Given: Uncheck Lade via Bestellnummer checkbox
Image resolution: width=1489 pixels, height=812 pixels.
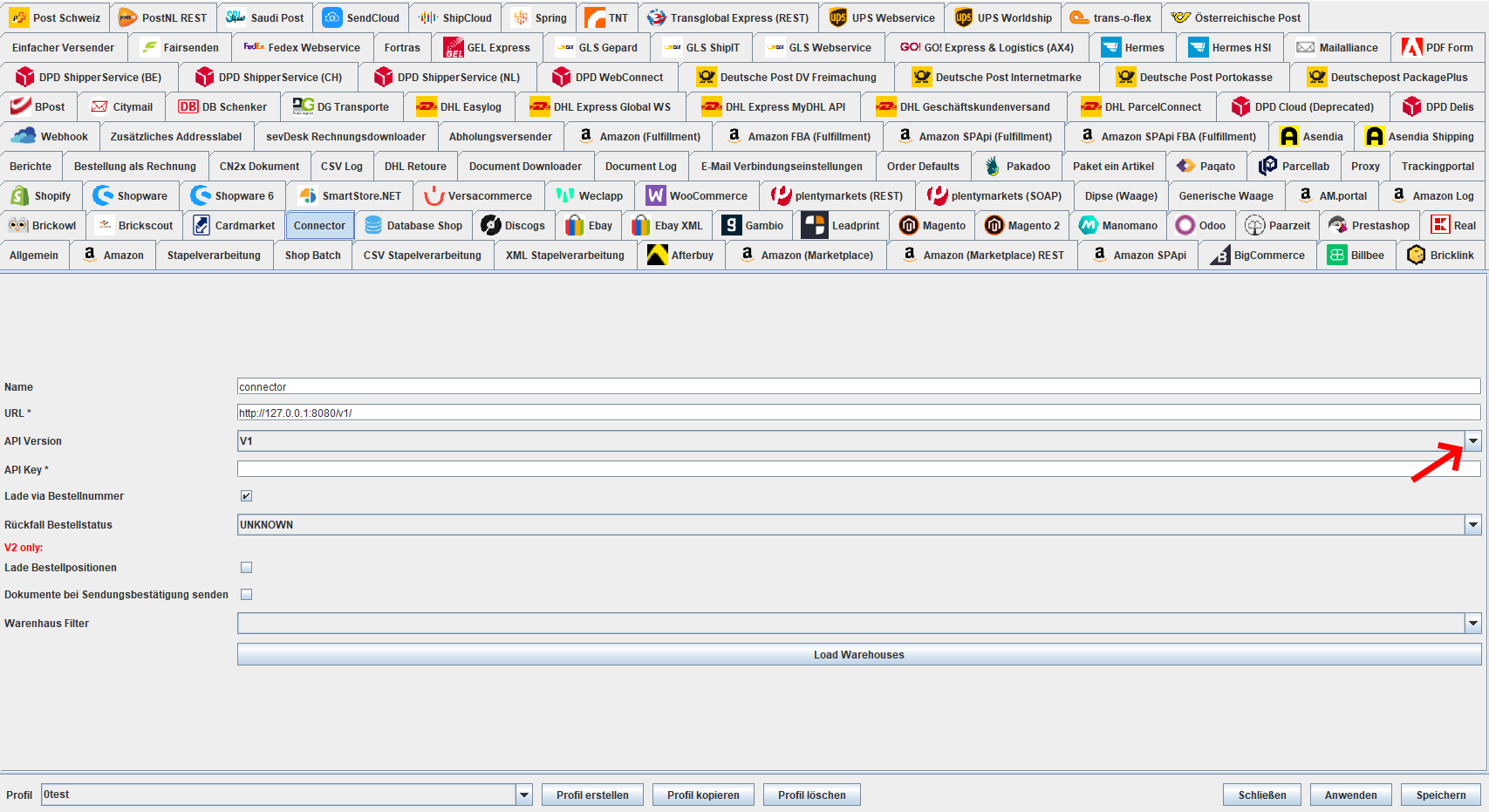Looking at the screenshot, I should tap(247, 495).
